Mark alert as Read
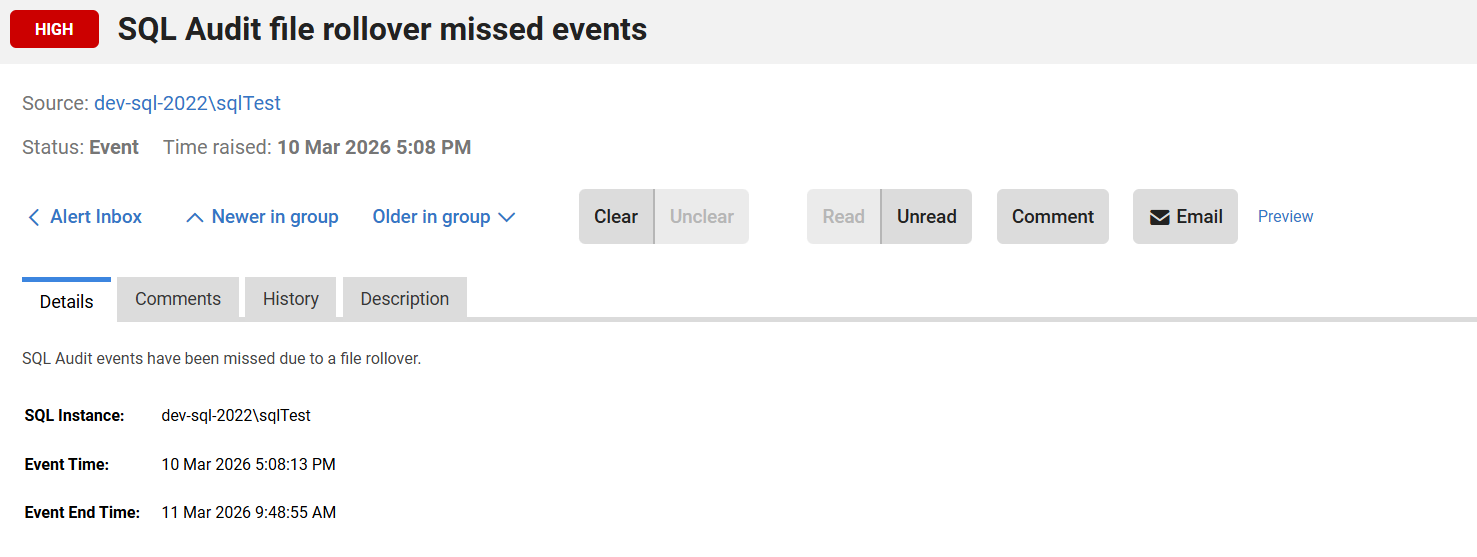 [843, 217]
